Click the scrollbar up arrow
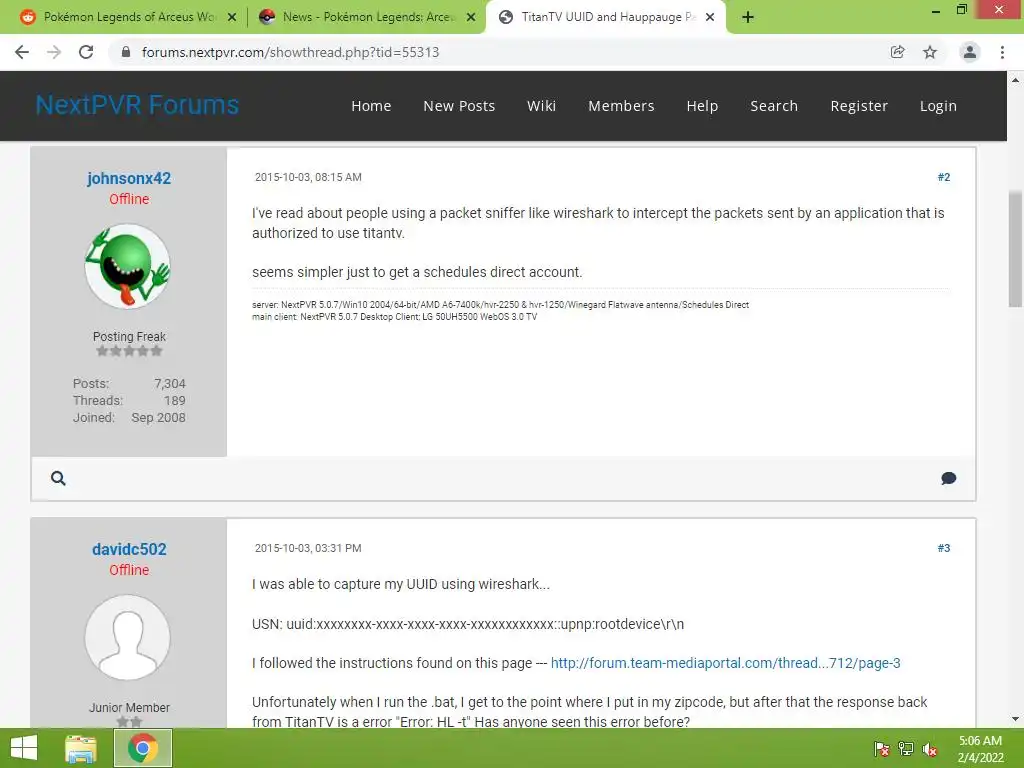 pos(1015,80)
